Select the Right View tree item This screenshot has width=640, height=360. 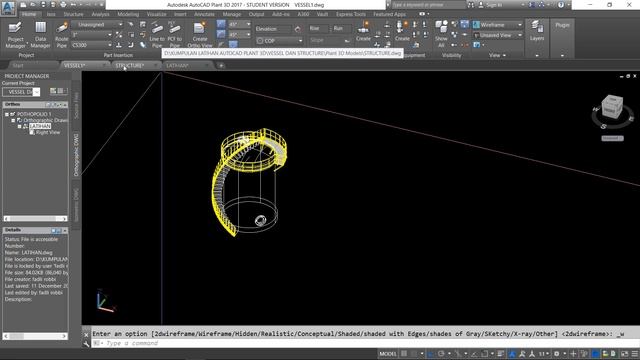tap(48, 132)
